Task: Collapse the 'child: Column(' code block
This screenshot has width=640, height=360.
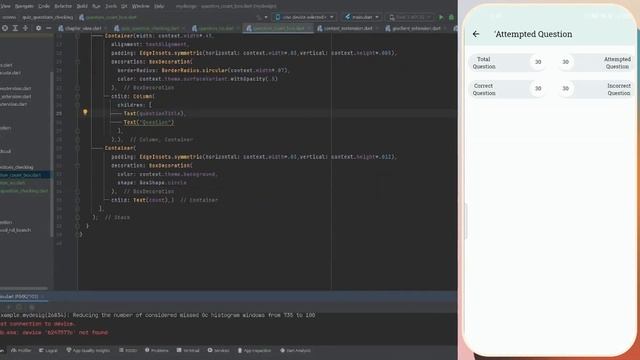Action: (x=77, y=96)
